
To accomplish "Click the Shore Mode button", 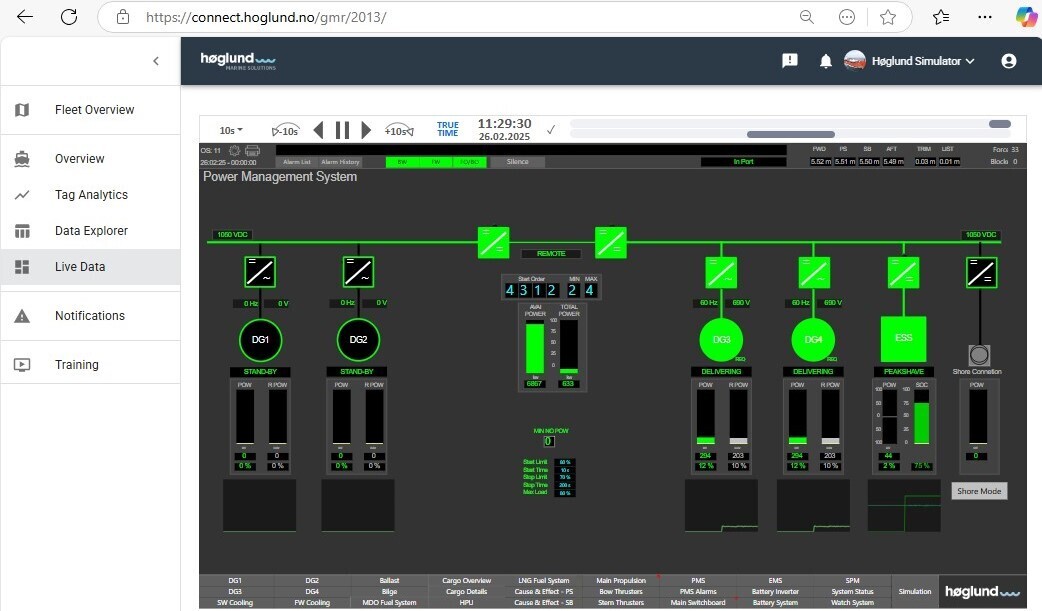I will (x=979, y=491).
